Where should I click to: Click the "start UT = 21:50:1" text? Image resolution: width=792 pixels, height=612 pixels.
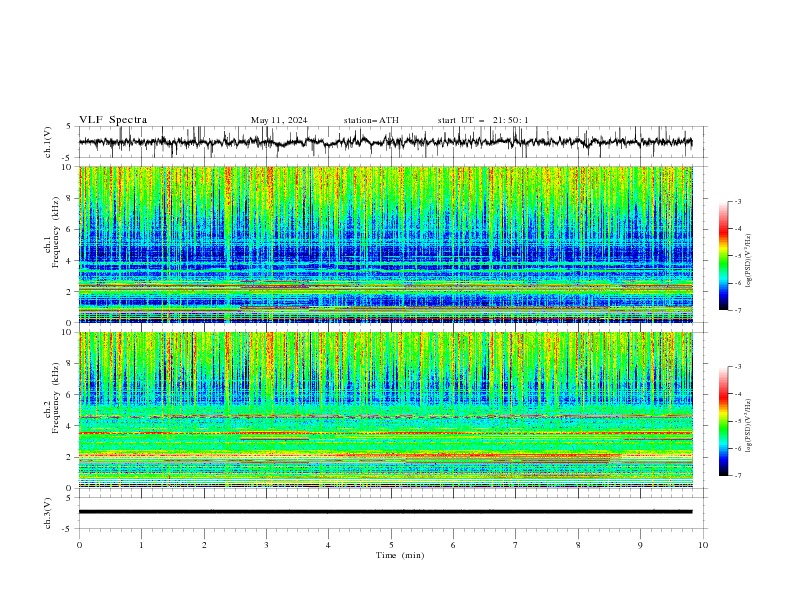pos(483,120)
